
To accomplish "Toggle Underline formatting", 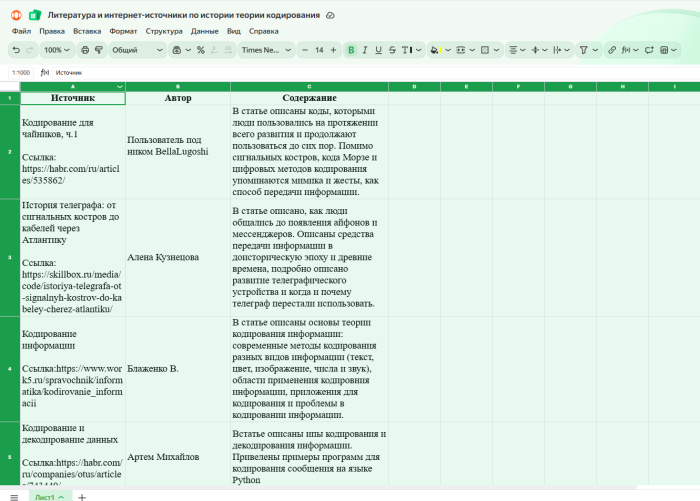I will click(378, 49).
